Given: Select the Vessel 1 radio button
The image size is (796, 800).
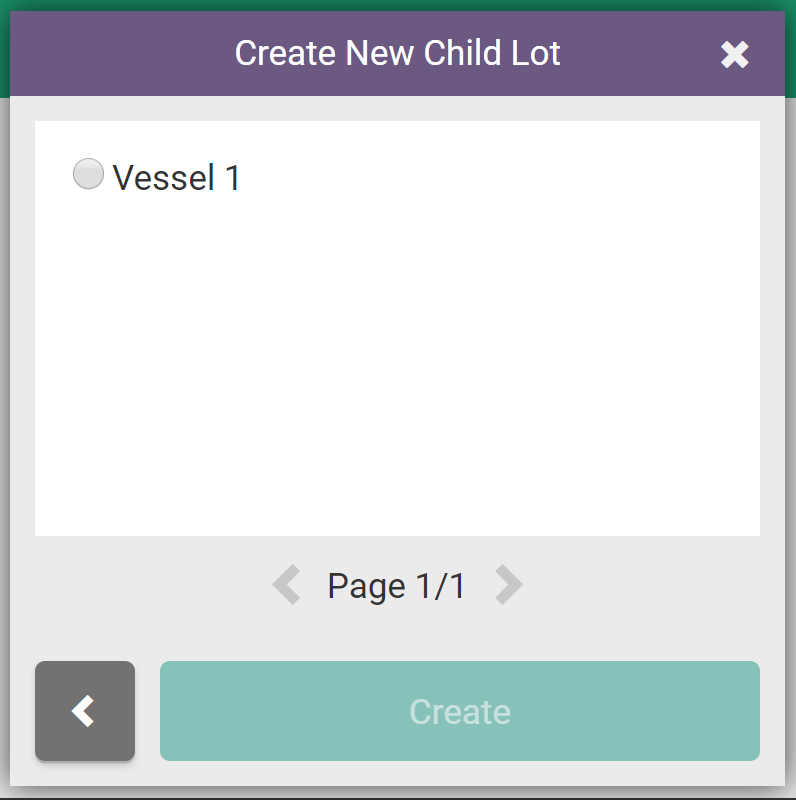Looking at the screenshot, I should (88, 175).
